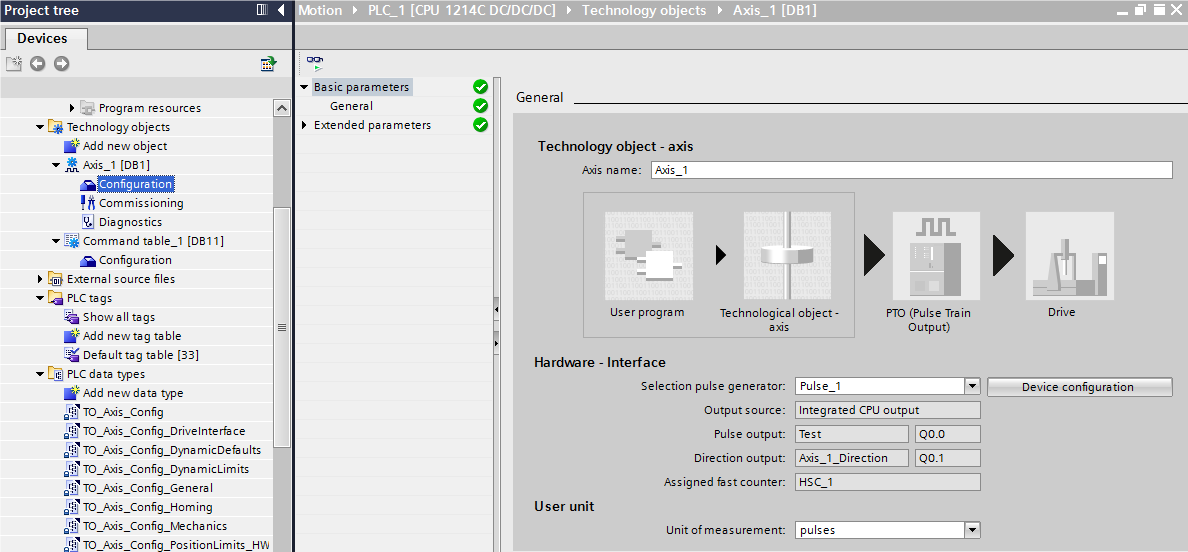Expand the Program resources node
The height and width of the screenshot is (552, 1188).
click(x=72, y=108)
